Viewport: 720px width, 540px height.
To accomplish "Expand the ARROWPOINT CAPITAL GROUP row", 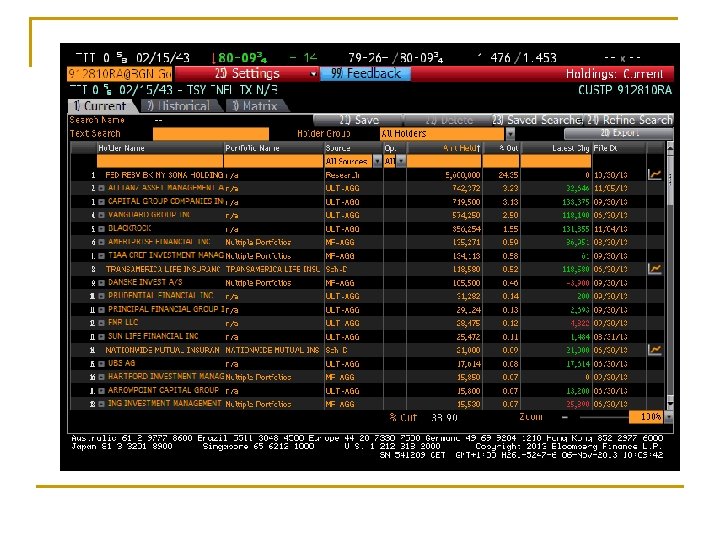I will (101, 391).
